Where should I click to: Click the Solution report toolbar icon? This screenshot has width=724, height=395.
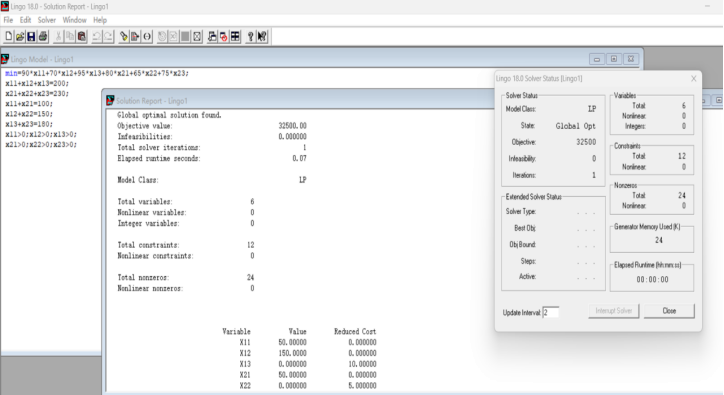coord(173,36)
